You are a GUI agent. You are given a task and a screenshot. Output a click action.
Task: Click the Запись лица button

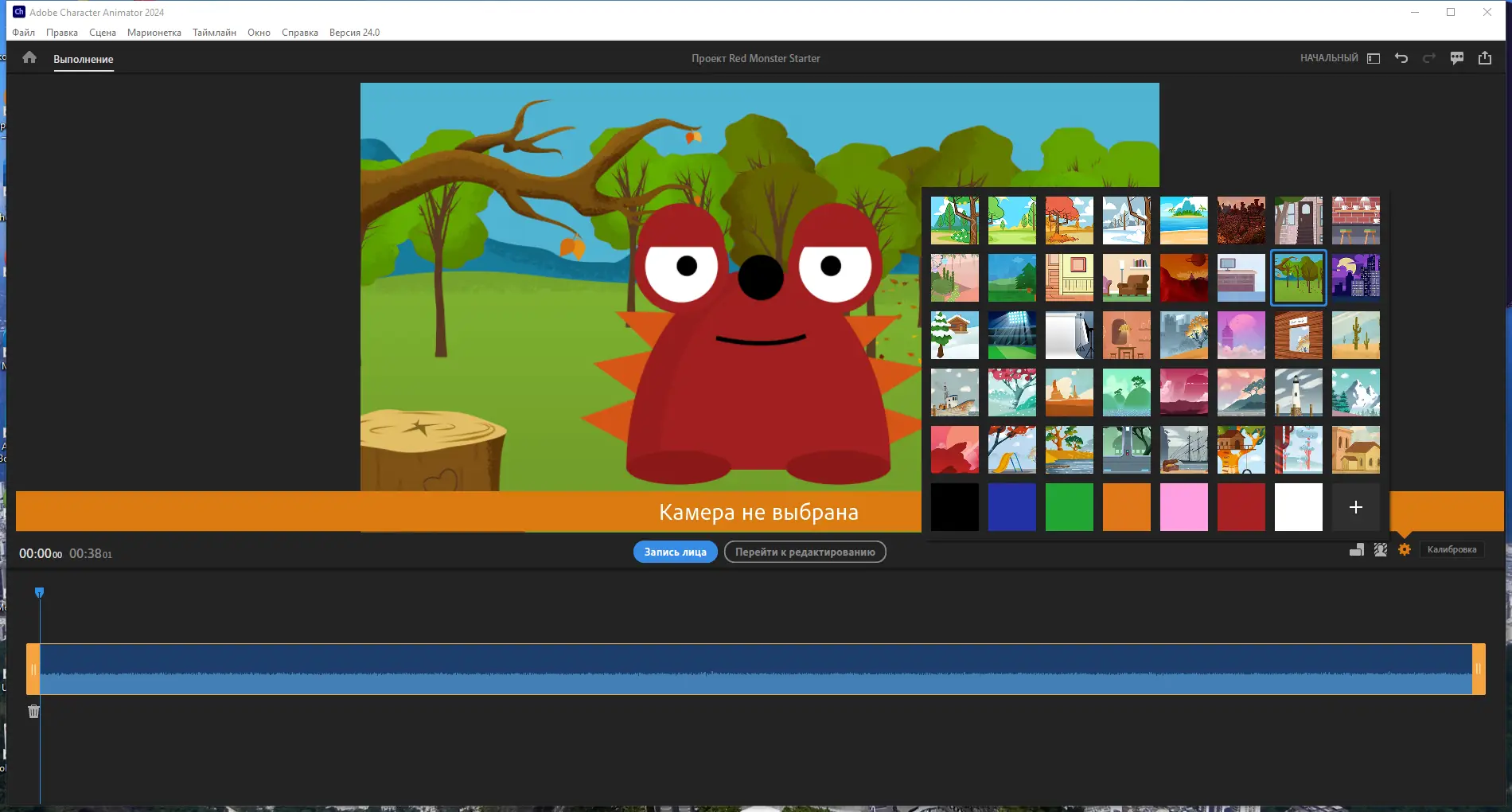[676, 552]
